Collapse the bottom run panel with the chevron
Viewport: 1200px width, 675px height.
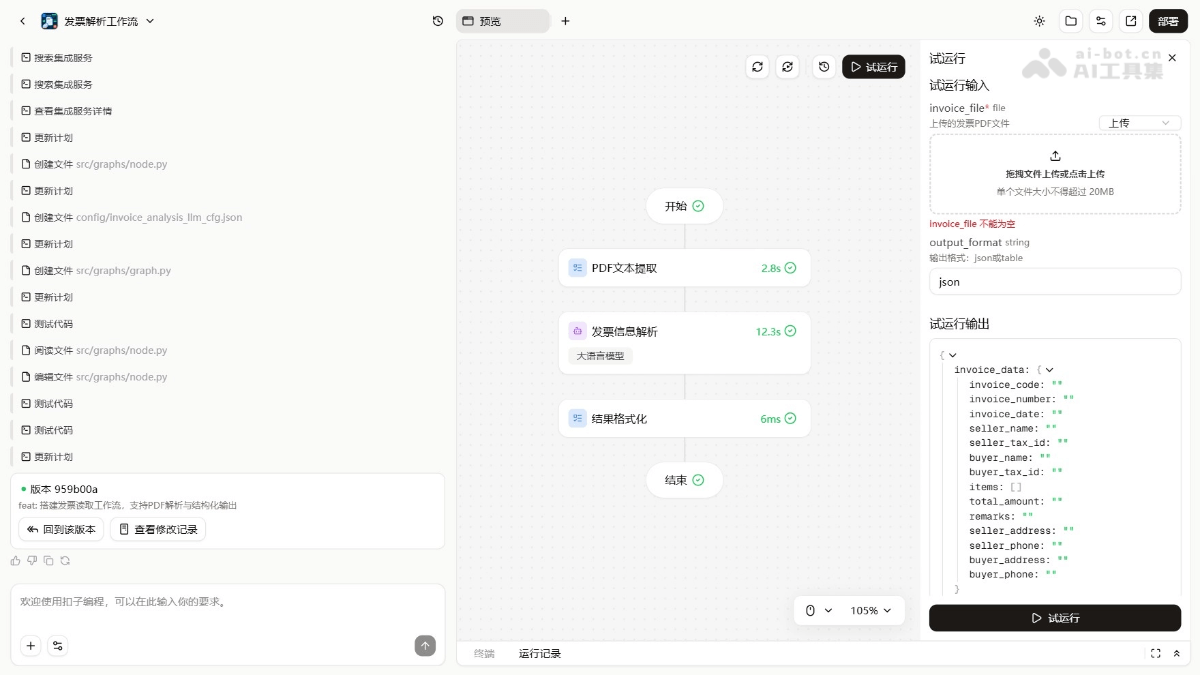[1176, 653]
